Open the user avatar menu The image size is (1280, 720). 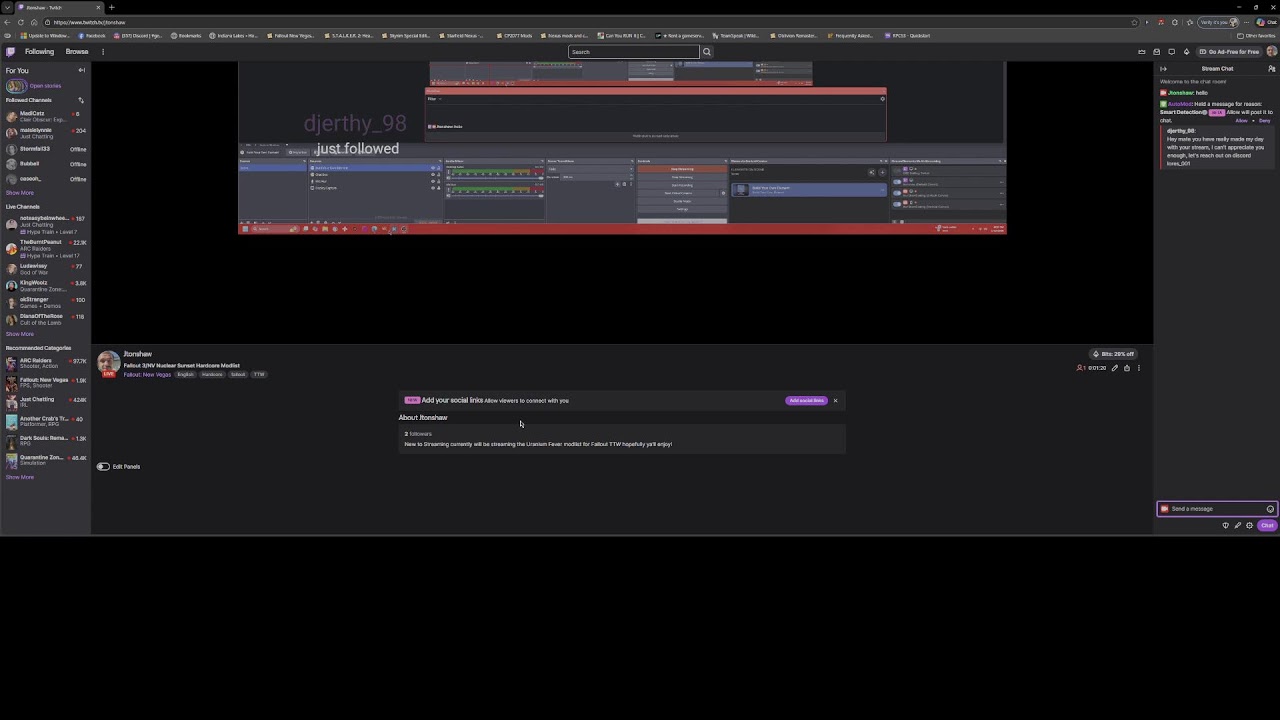1272,52
